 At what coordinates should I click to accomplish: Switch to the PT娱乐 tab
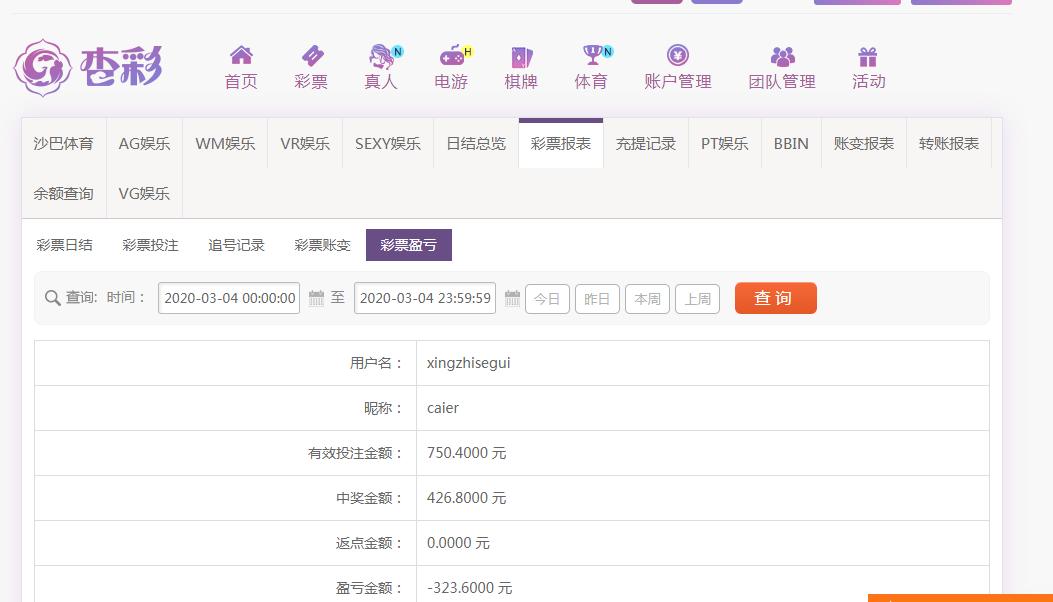pyautogui.click(x=725, y=143)
